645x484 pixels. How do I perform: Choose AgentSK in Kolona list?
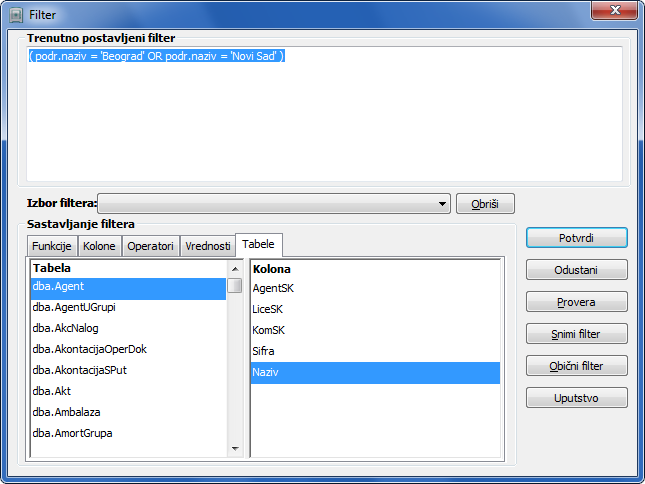click(273, 288)
